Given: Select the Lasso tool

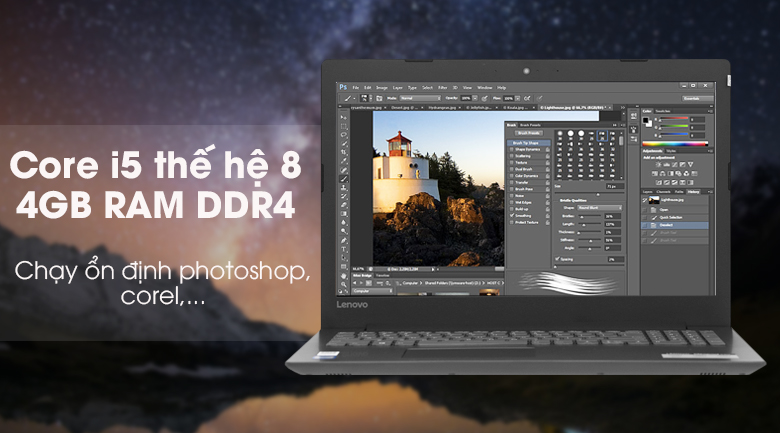Looking at the screenshot, I should [x=343, y=135].
